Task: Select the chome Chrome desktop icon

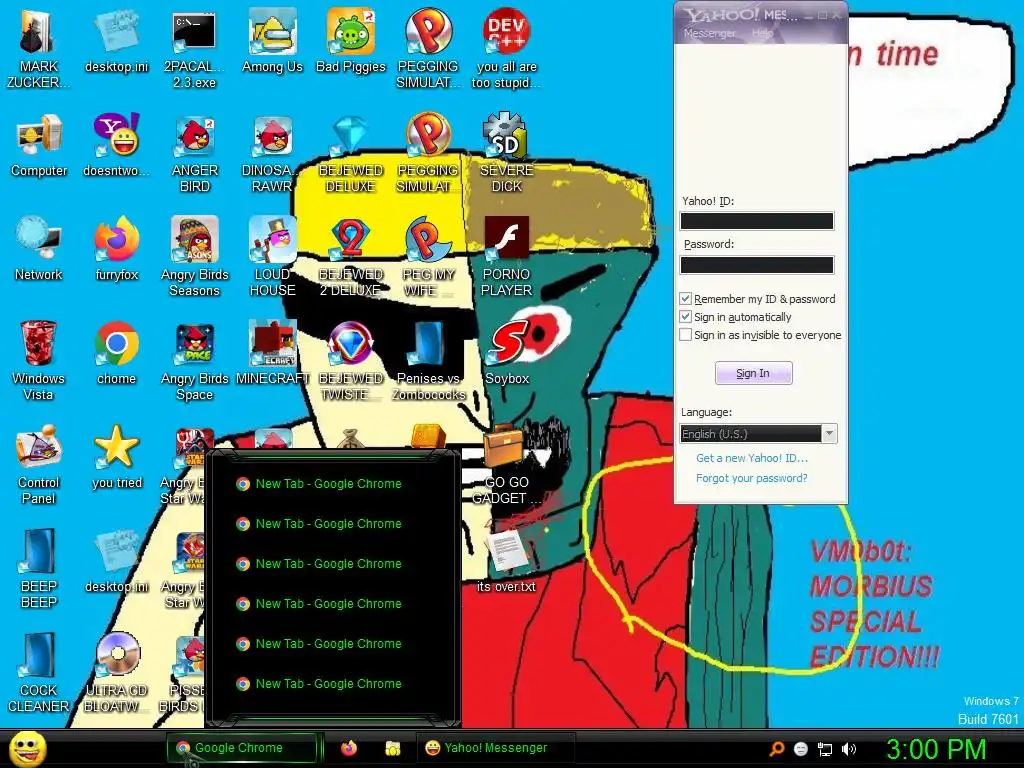Action: 116,353
